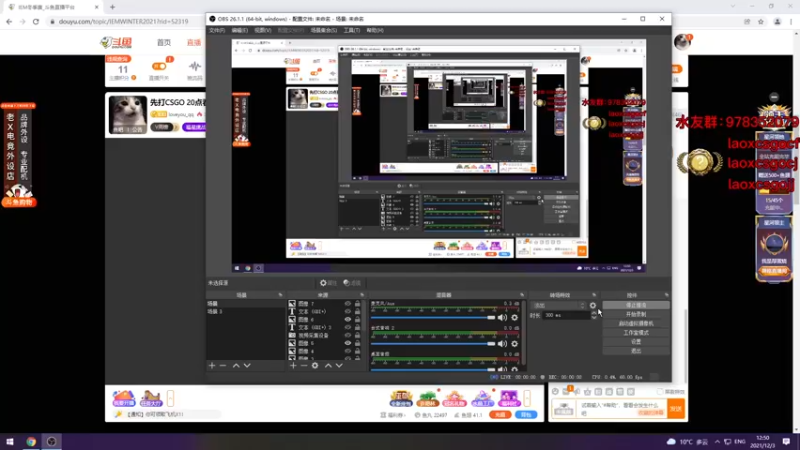Move scene up in the scenes list
800x450 pixels.
tap(236, 365)
